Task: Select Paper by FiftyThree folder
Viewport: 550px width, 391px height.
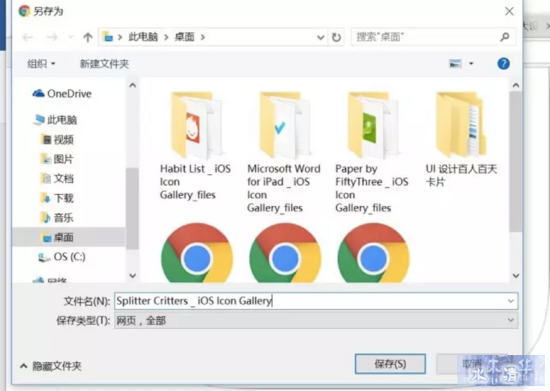Action: (372, 152)
